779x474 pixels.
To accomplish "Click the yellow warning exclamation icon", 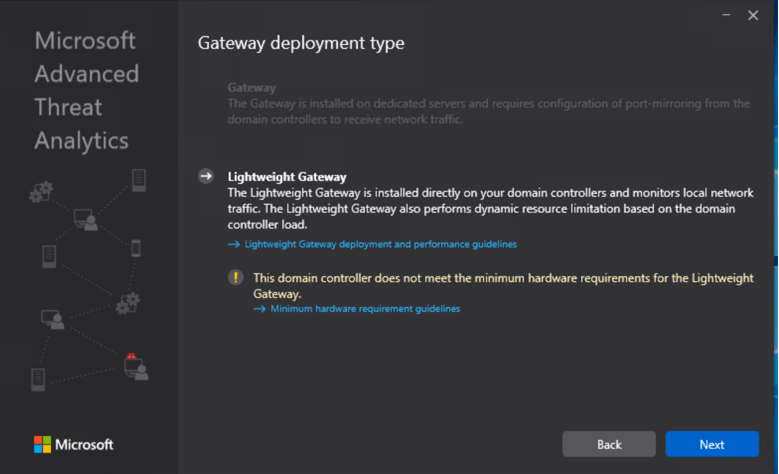I will click(x=236, y=278).
